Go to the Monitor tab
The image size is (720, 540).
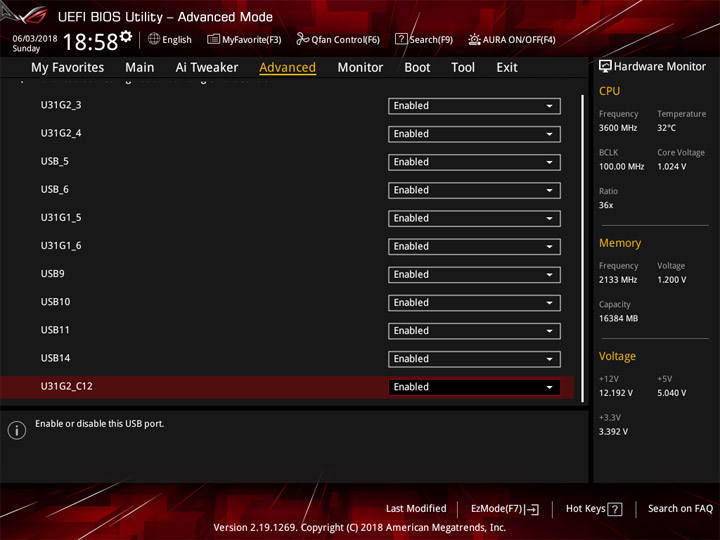pyautogui.click(x=360, y=68)
